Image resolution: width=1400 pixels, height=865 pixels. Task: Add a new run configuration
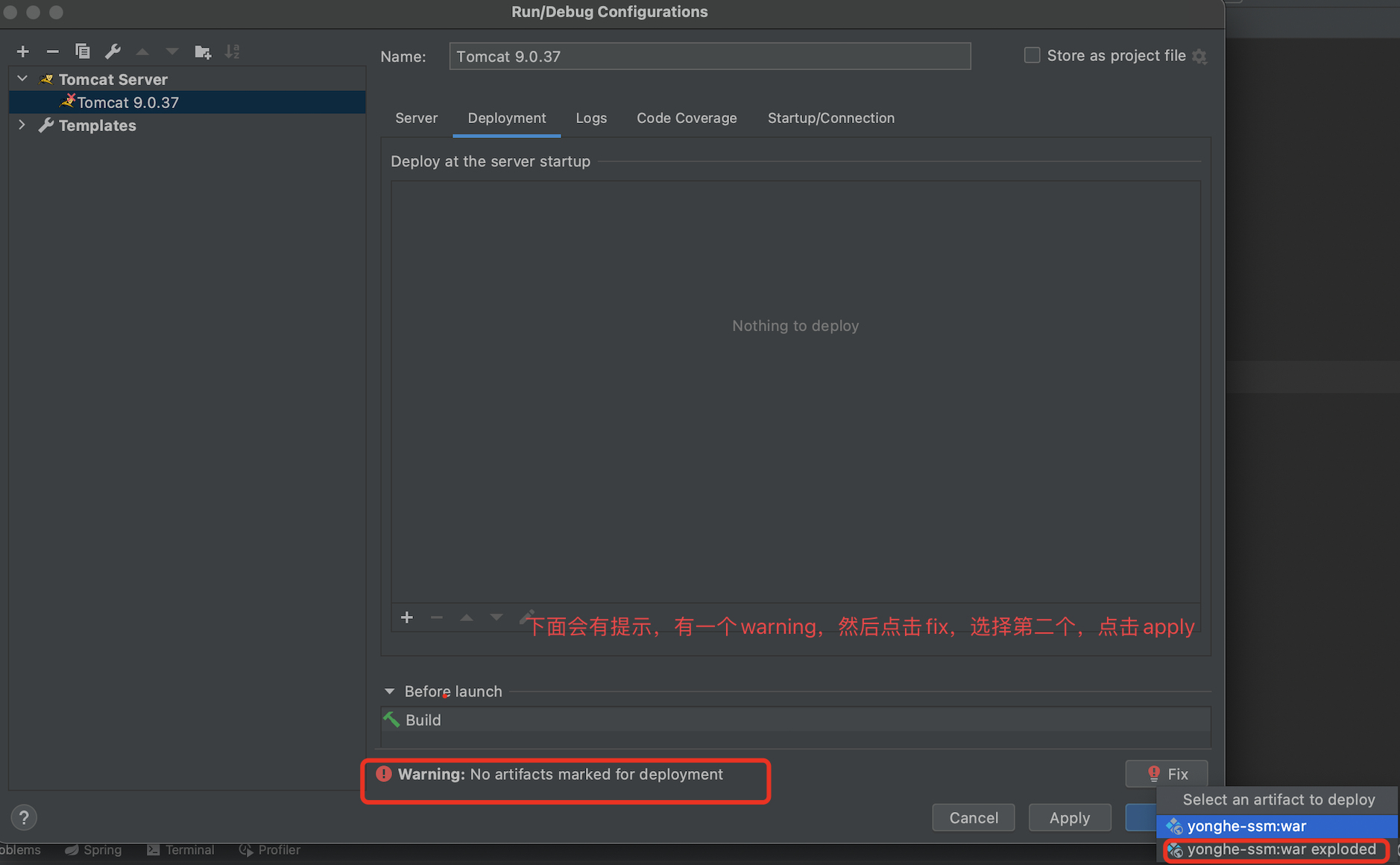pyautogui.click(x=23, y=51)
